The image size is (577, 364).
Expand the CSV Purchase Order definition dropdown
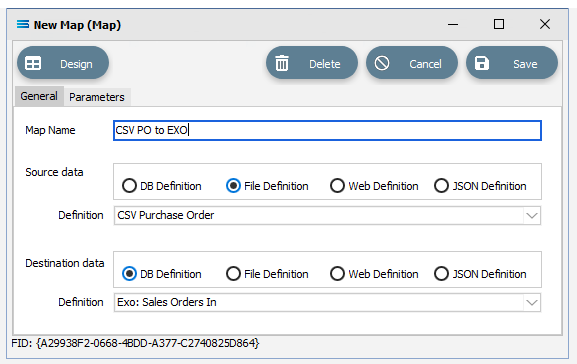(531, 215)
